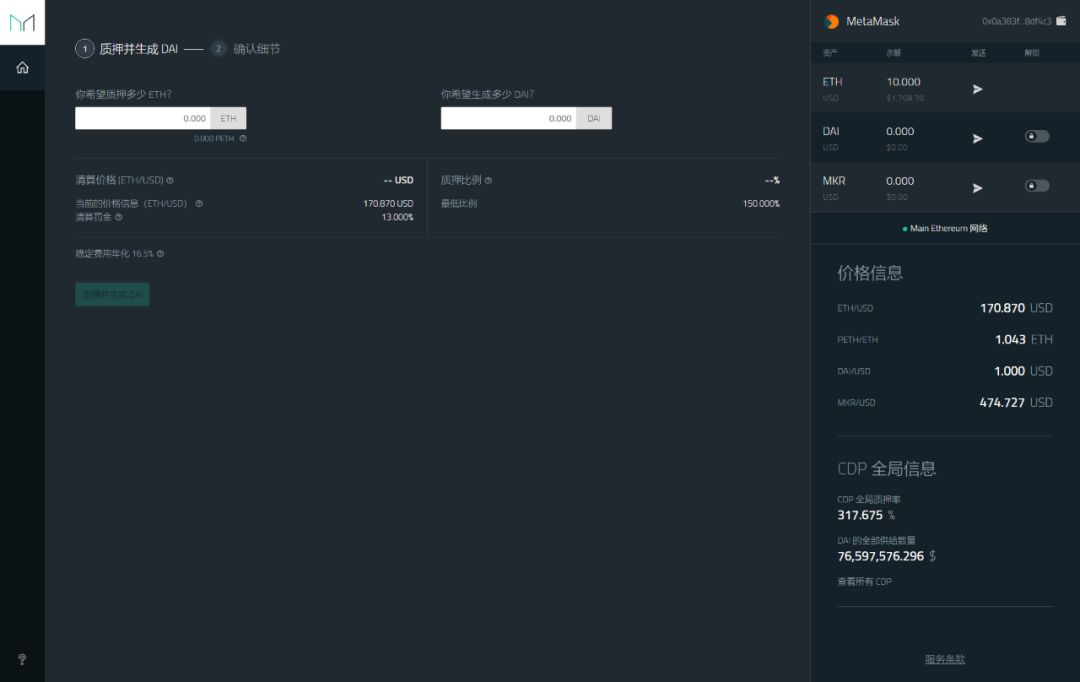Select the Home icon in the left sidebar
This screenshot has width=1080, height=682.
pyautogui.click(x=22, y=68)
